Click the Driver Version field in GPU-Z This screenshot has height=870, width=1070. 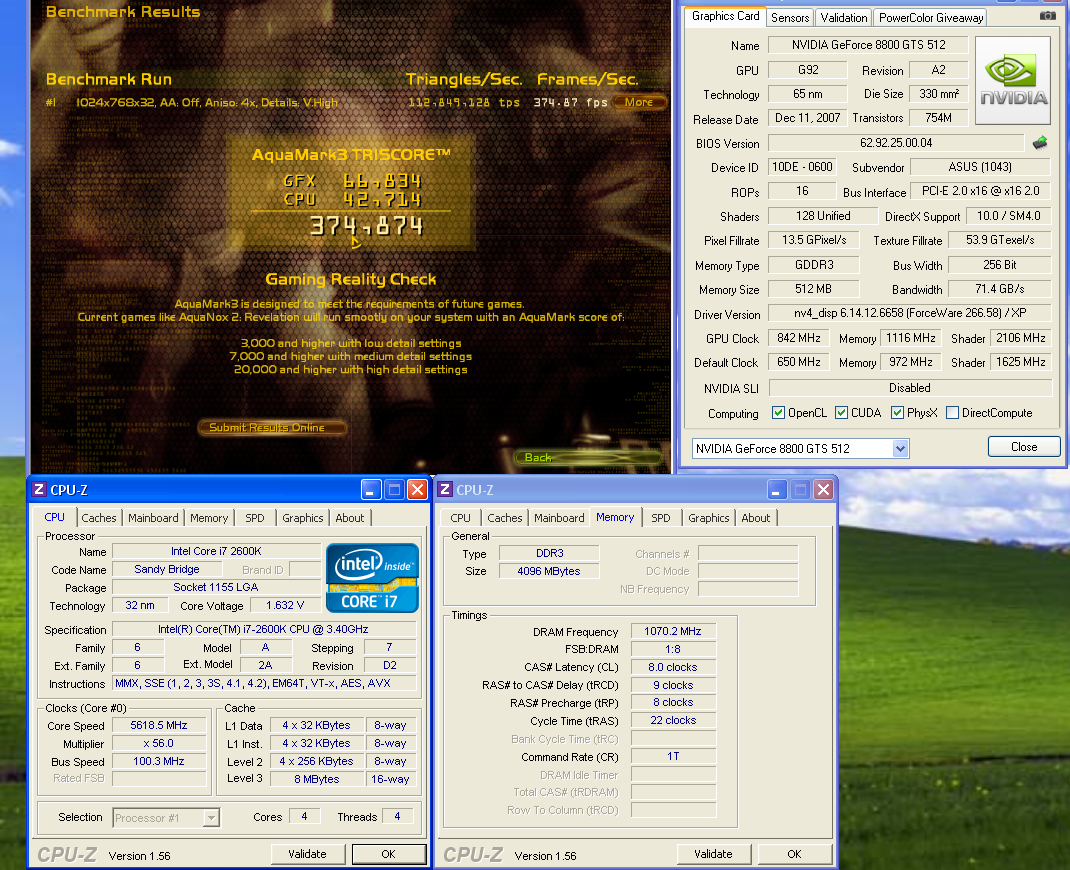tap(910, 313)
